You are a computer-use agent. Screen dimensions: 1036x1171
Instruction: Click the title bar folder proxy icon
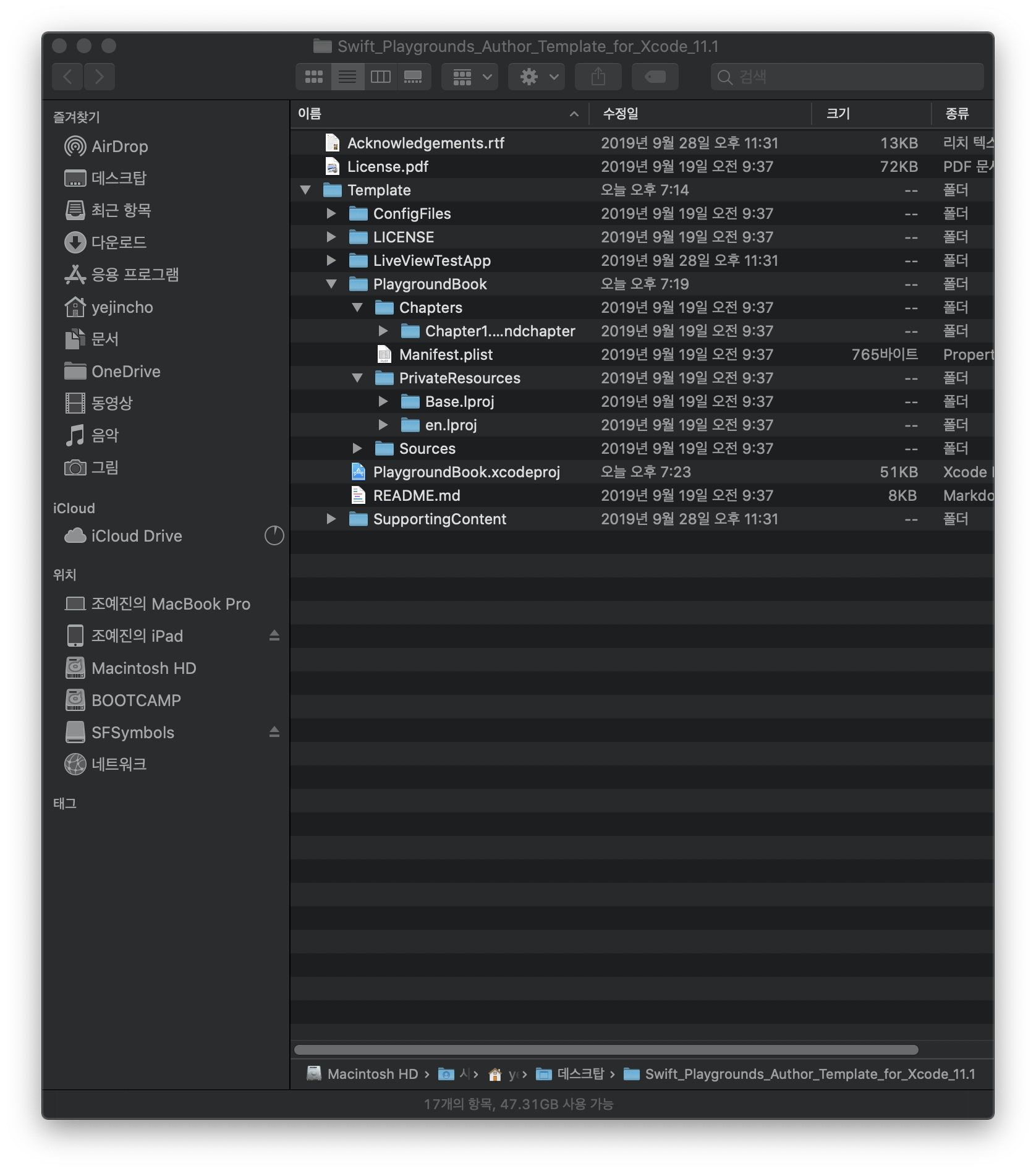click(x=322, y=46)
